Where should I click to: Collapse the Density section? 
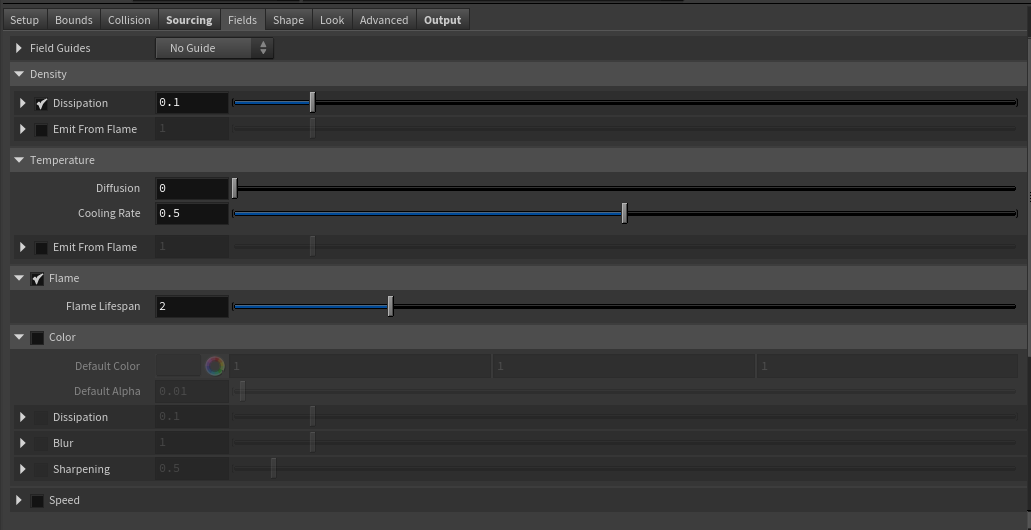tap(19, 74)
